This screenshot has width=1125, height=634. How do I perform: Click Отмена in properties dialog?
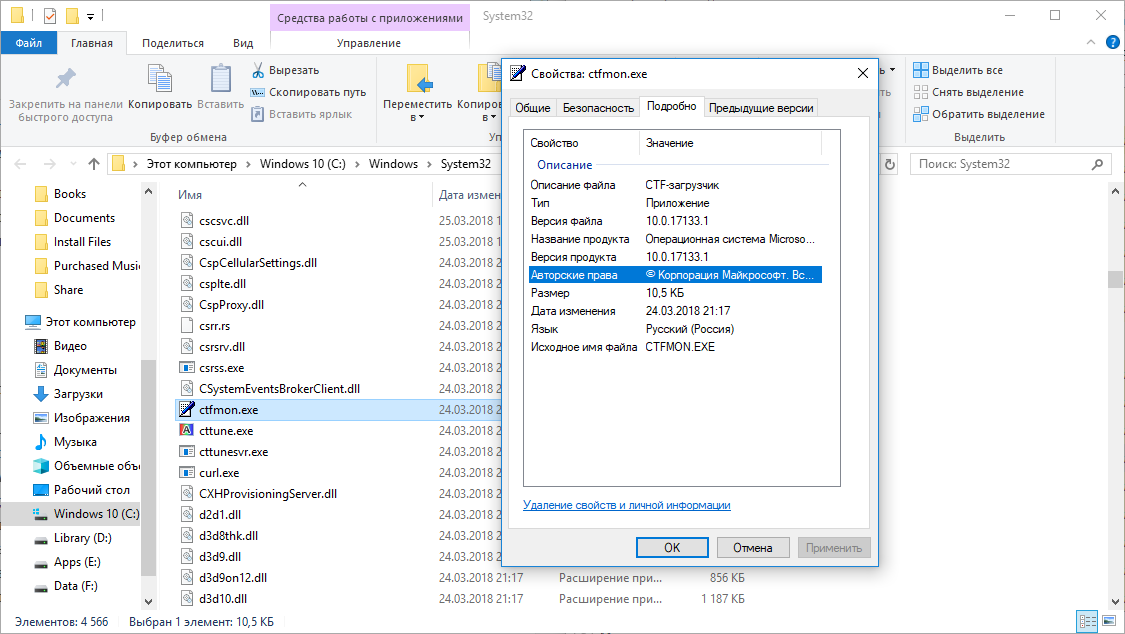[x=753, y=547]
